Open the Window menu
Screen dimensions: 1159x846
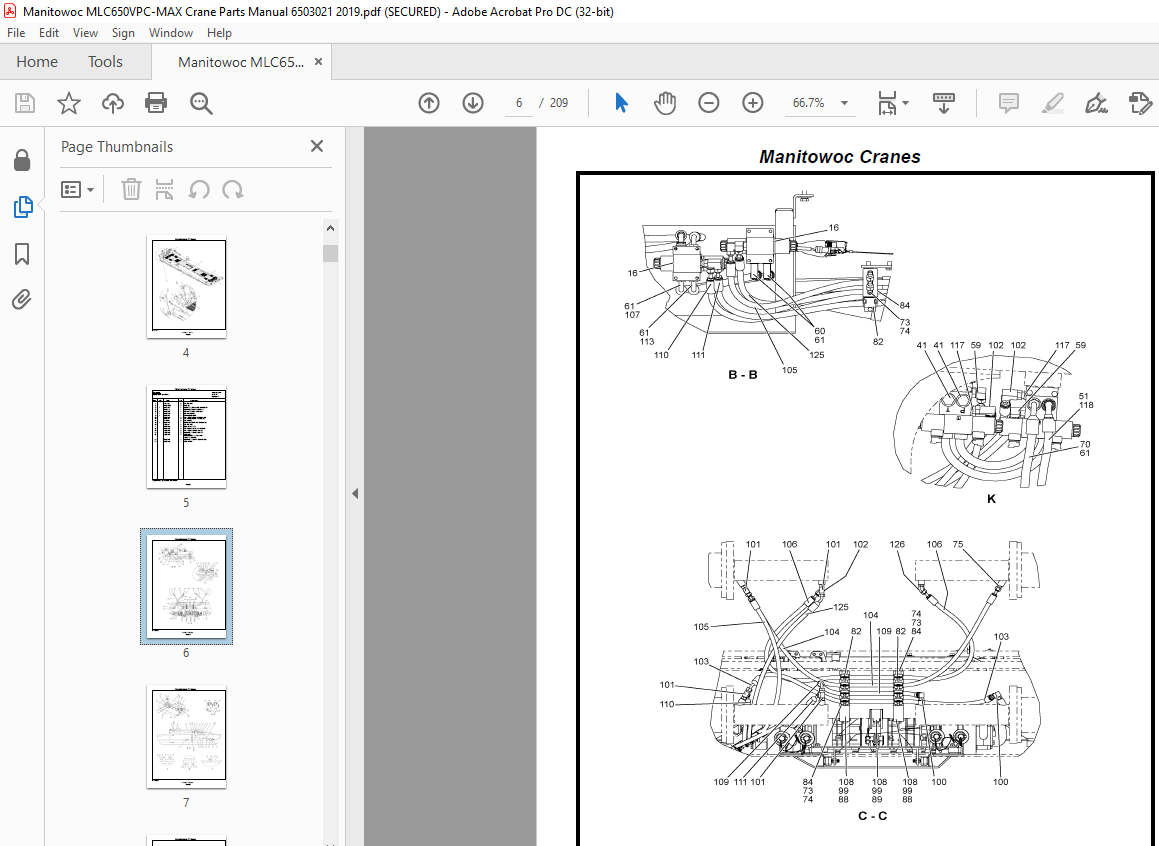171,33
